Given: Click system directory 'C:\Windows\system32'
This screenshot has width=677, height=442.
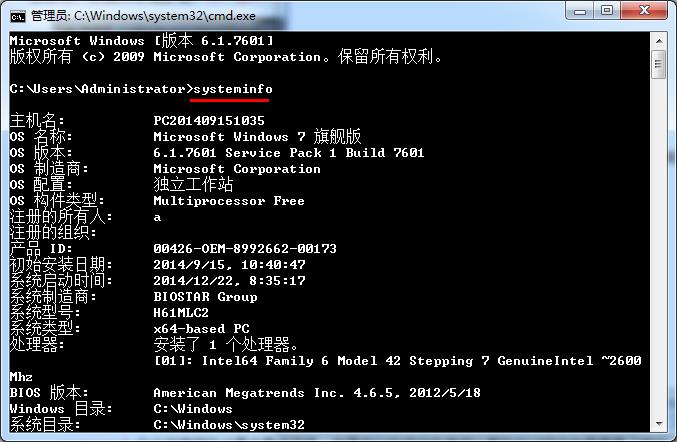Looking at the screenshot, I should coord(229,425).
